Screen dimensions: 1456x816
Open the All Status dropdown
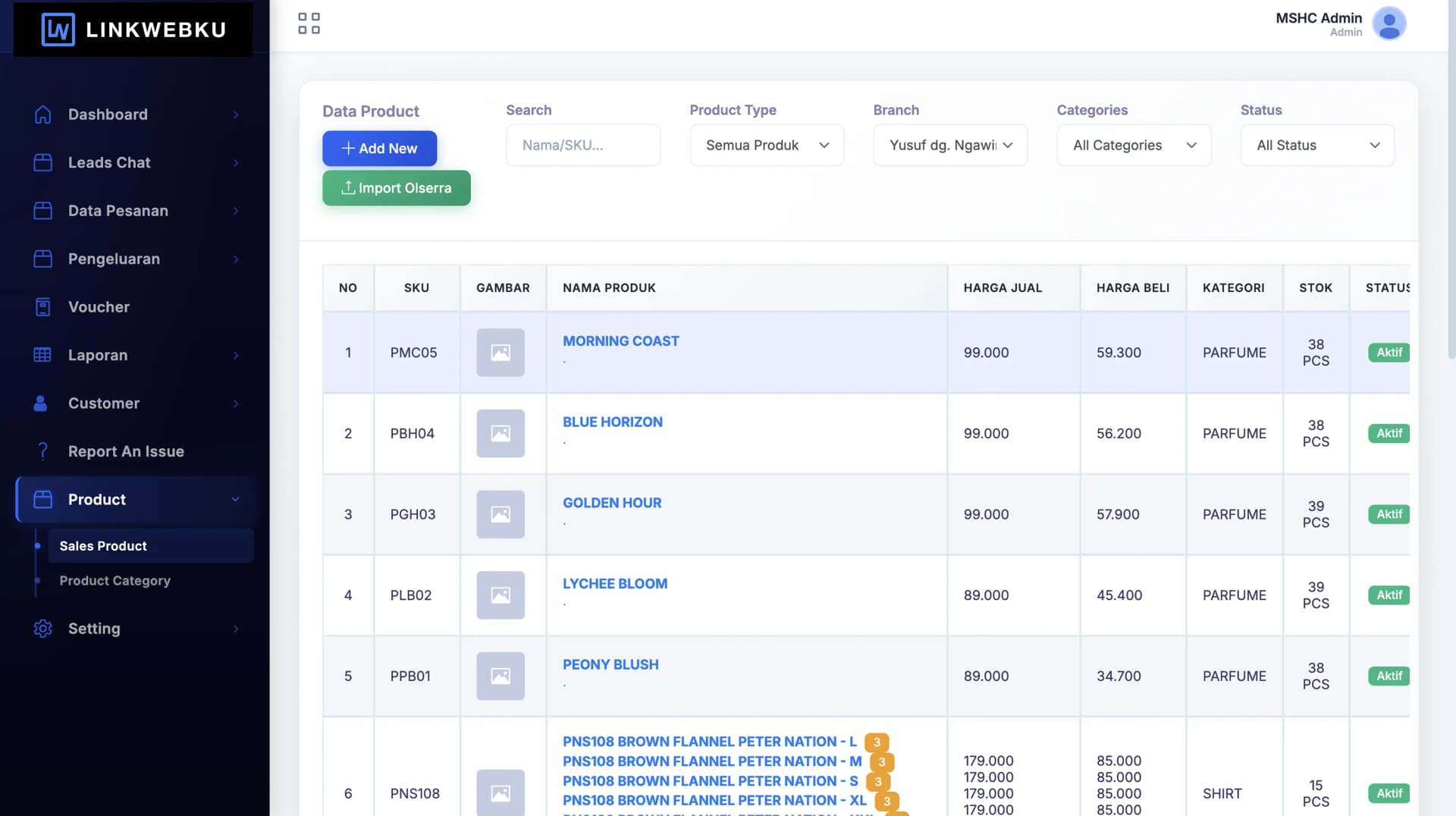click(x=1317, y=145)
